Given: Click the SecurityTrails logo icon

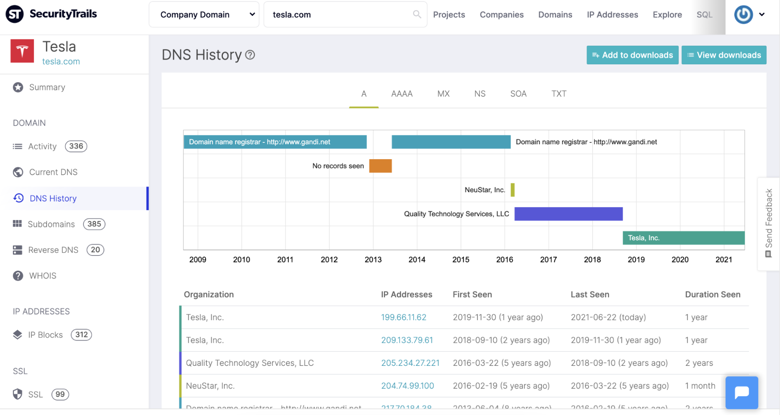Looking at the screenshot, I should point(14,14).
